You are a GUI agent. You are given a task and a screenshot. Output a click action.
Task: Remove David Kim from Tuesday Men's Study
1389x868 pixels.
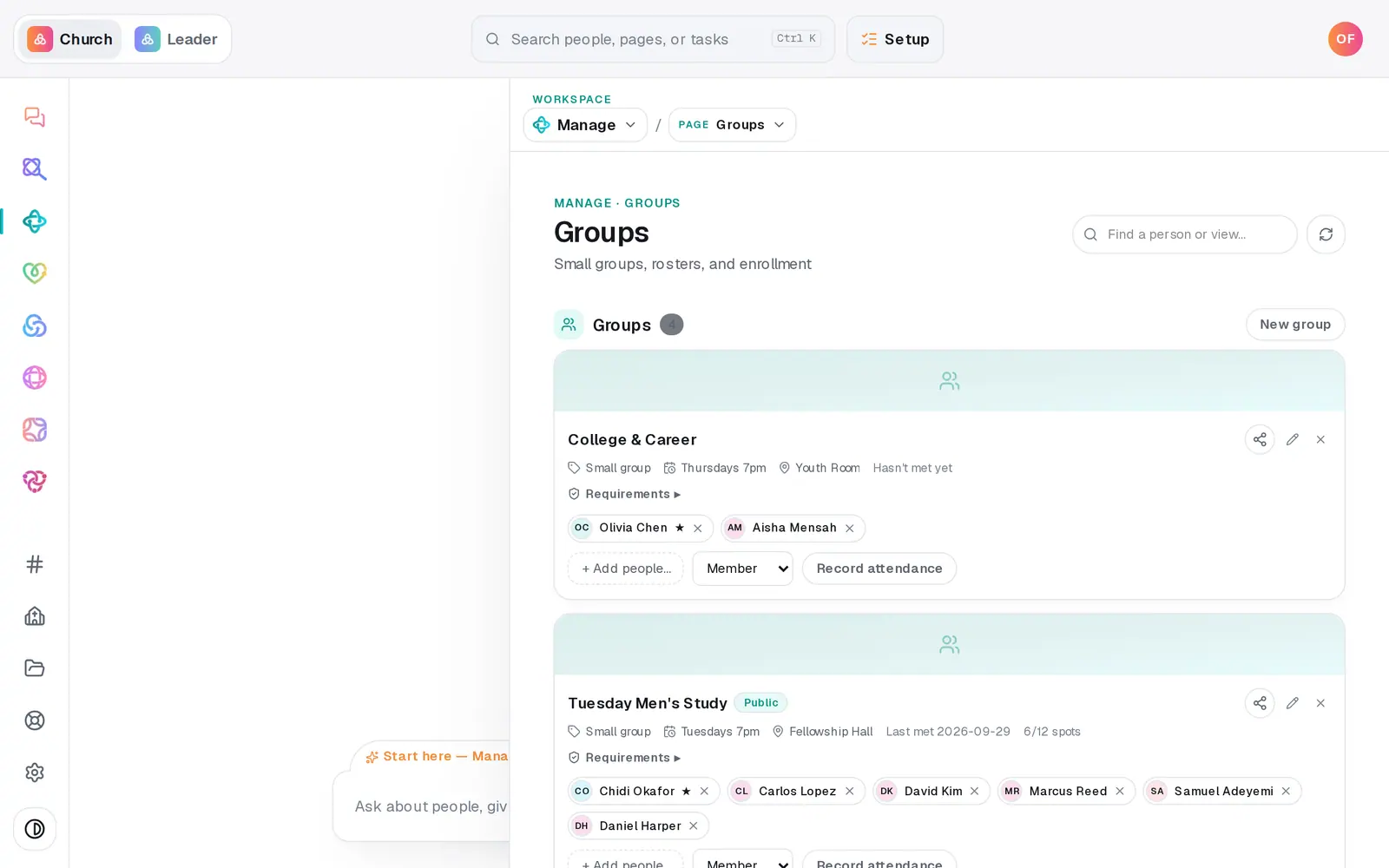[x=975, y=792]
